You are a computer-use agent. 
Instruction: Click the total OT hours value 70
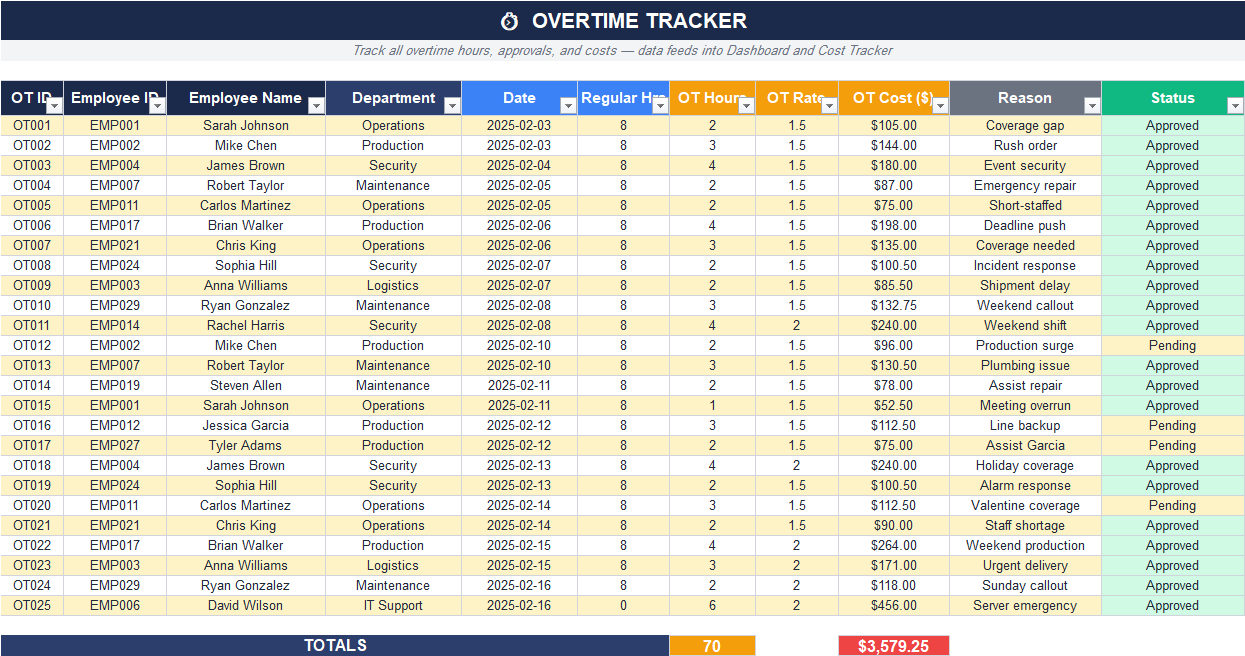(712, 645)
